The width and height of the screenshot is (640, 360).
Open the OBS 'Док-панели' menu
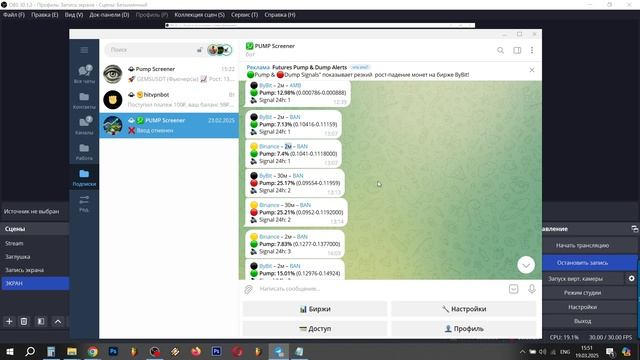click(109, 15)
